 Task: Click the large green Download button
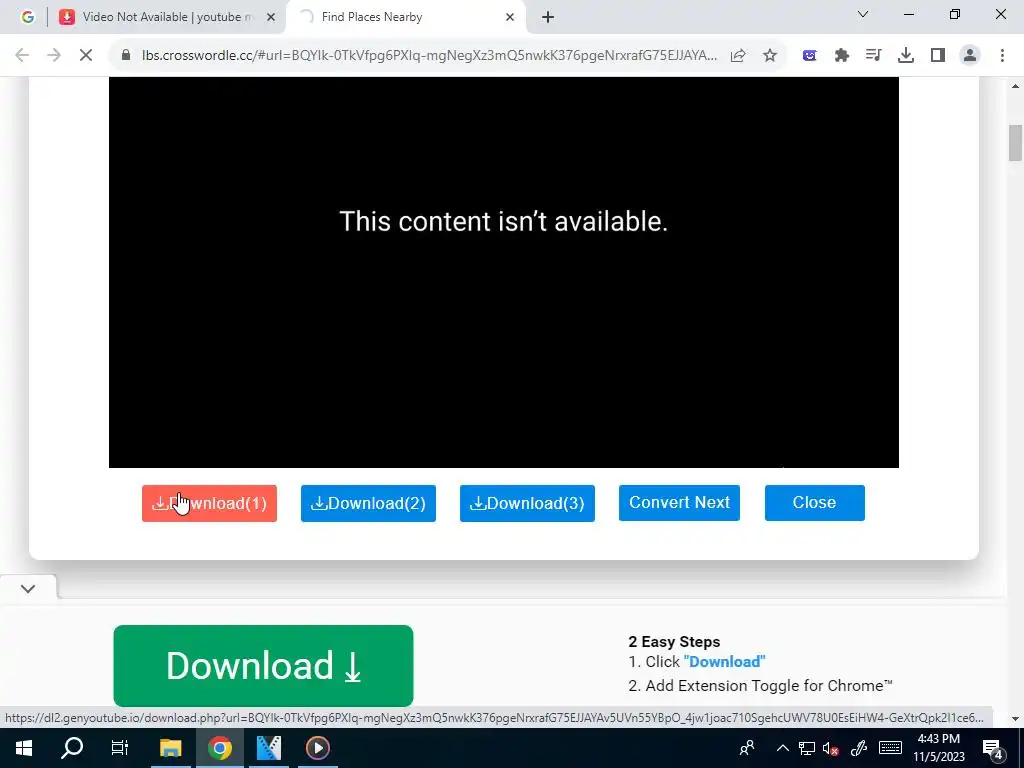(x=263, y=665)
